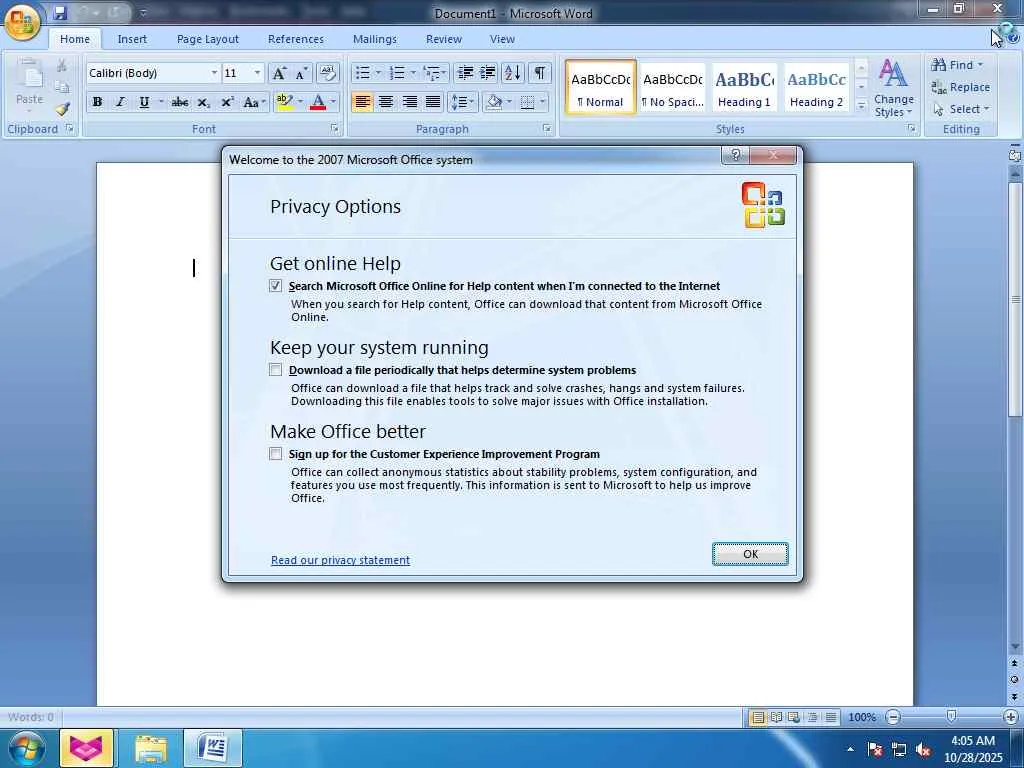1024x768 pixels.
Task: Toggle Bold formatting
Action: click(97, 102)
